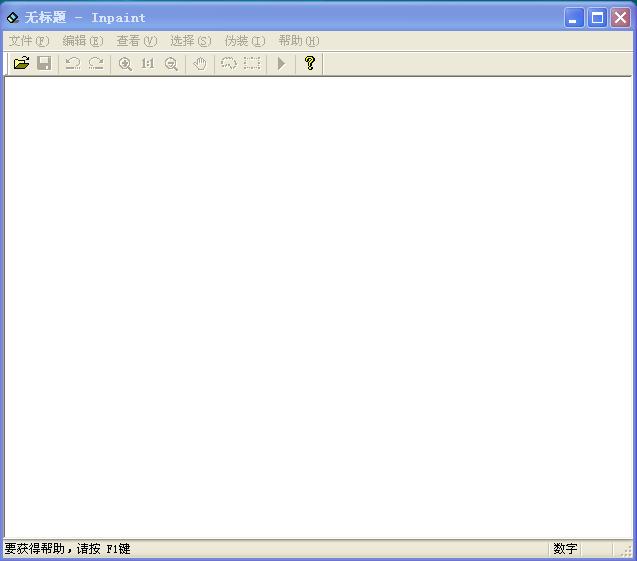Open the 帮助 (H) menu

tap(298, 41)
